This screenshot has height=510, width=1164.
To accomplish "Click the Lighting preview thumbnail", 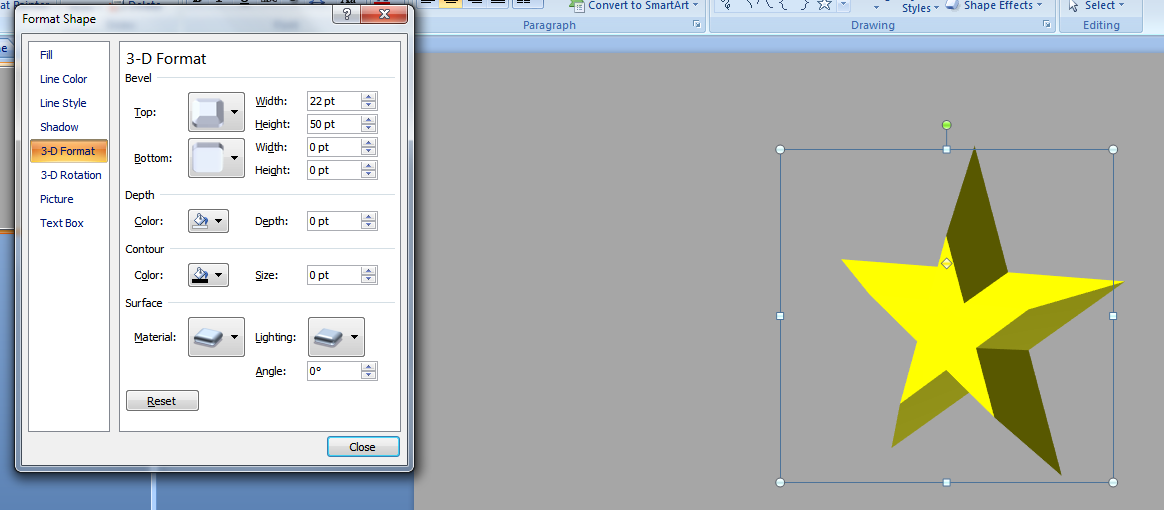I will tap(327, 336).
